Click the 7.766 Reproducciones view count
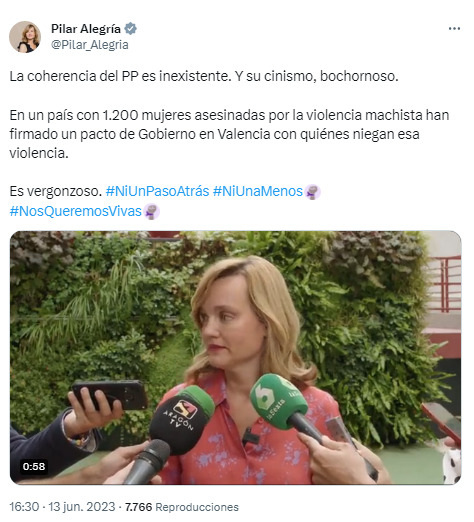The height and width of the screenshot is (522, 474). [x=182, y=507]
